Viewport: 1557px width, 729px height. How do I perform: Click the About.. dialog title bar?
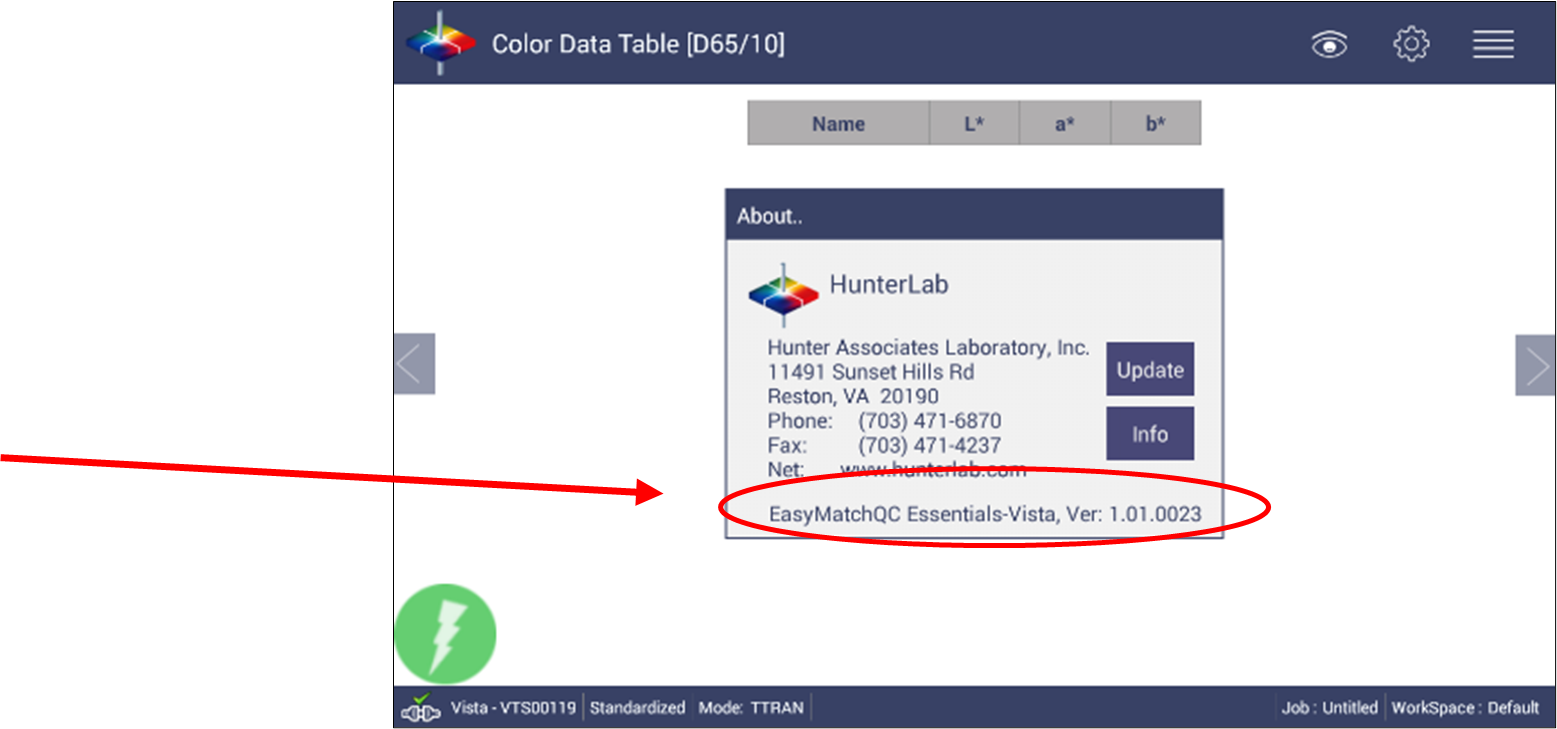coord(974,215)
